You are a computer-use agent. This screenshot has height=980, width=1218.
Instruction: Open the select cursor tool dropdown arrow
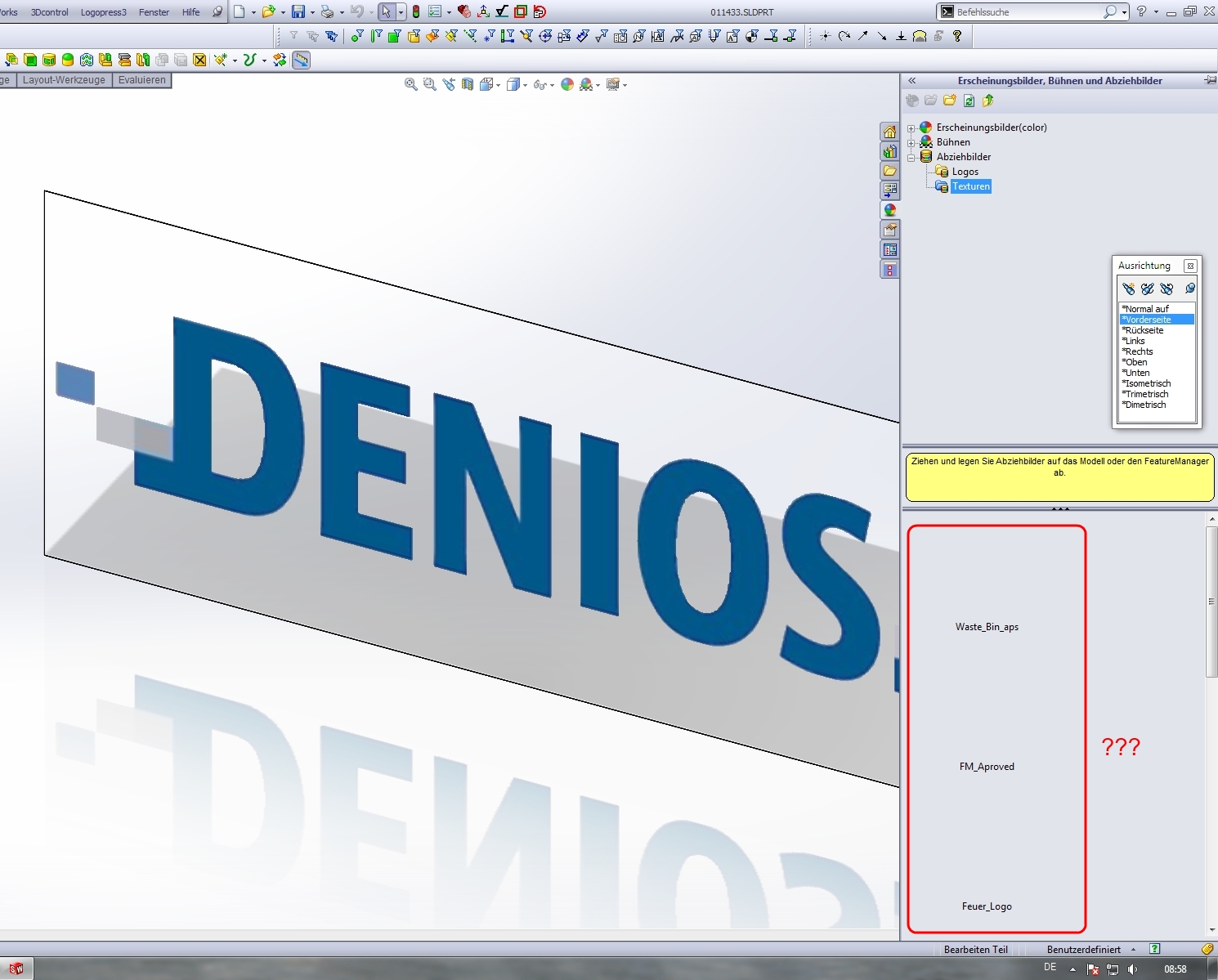[x=401, y=12]
